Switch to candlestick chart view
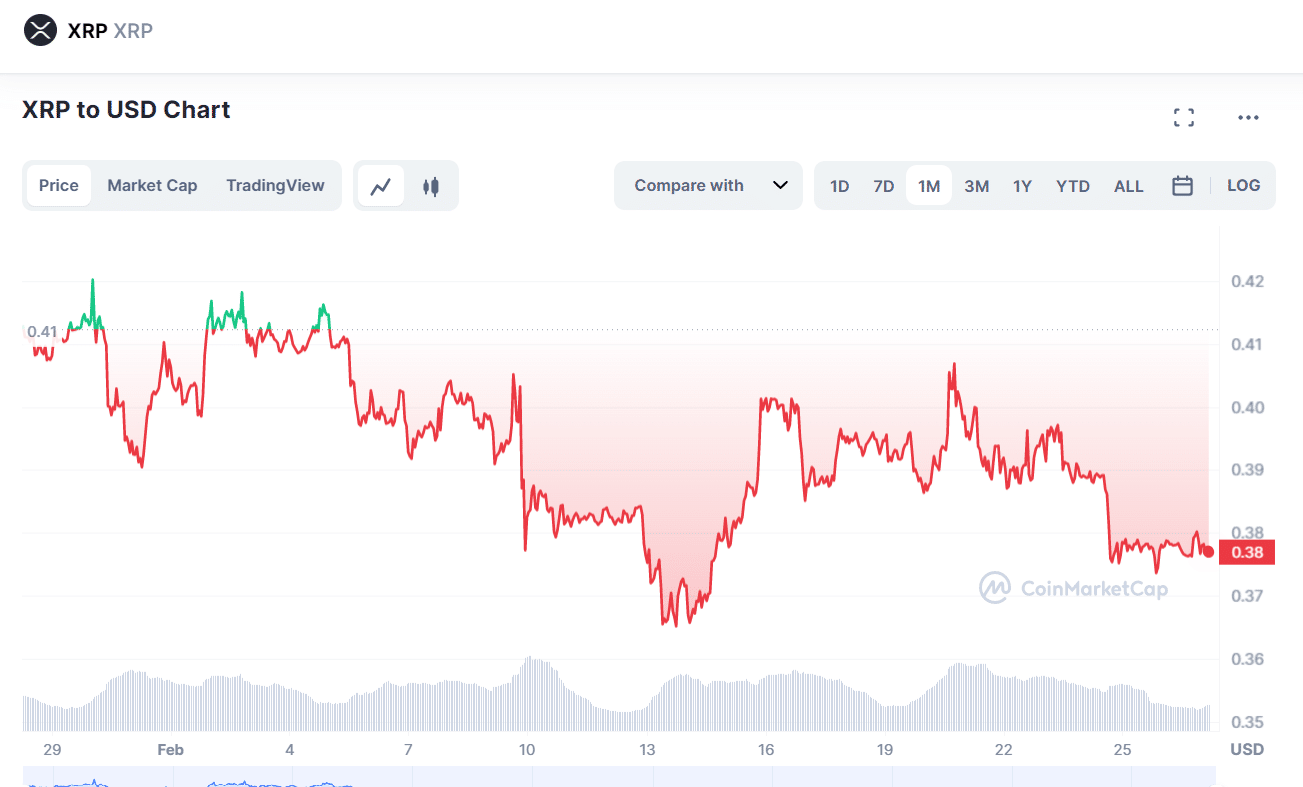Viewport: 1303px width, 787px height. click(x=431, y=186)
